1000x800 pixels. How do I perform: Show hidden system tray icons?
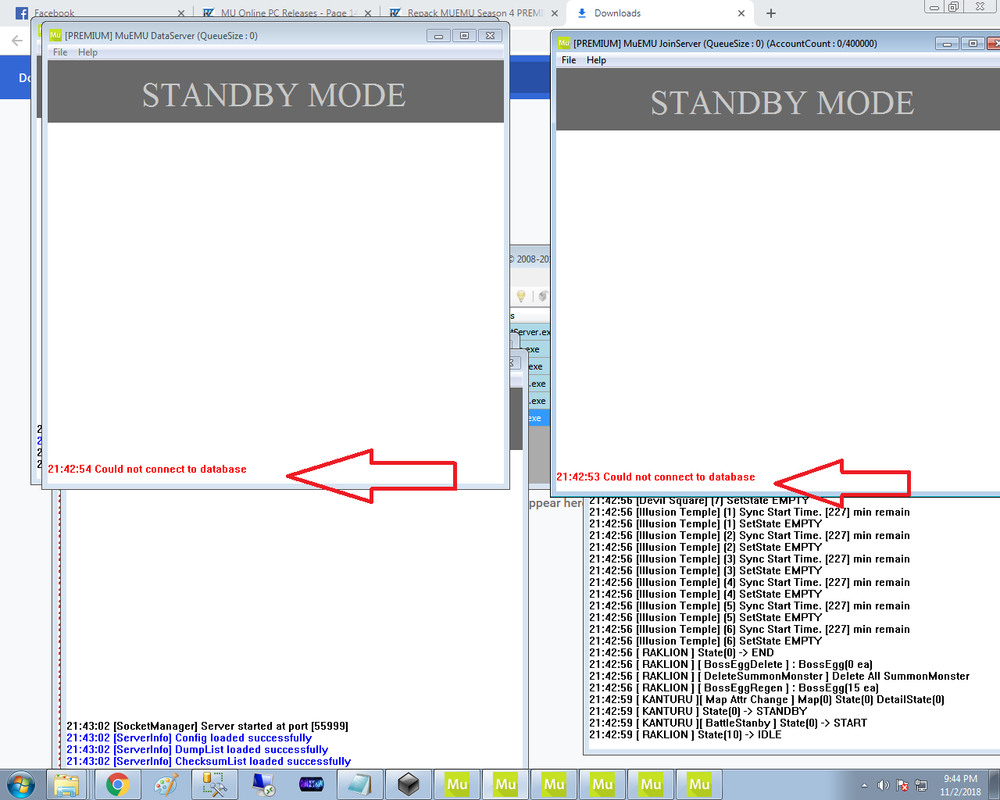(x=864, y=785)
